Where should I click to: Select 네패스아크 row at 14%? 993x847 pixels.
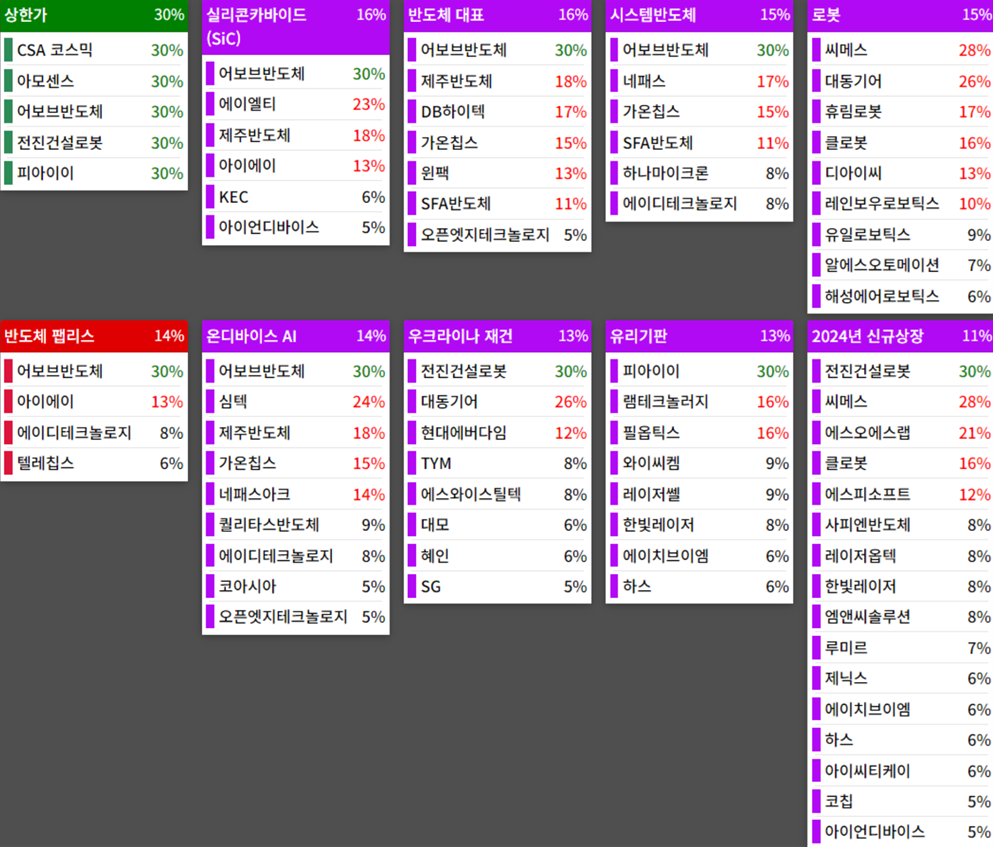(x=296, y=494)
